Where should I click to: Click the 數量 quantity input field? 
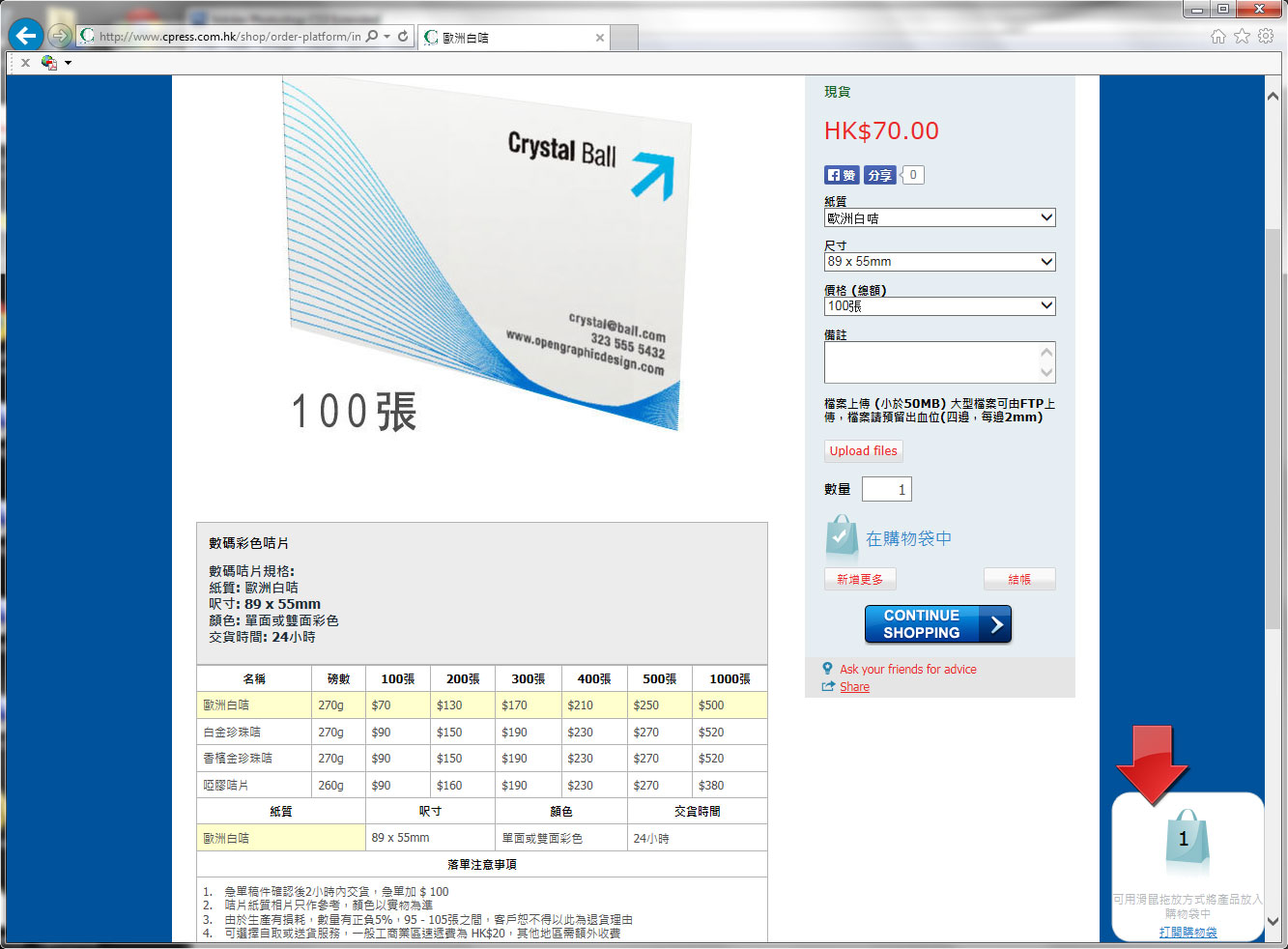886,490
